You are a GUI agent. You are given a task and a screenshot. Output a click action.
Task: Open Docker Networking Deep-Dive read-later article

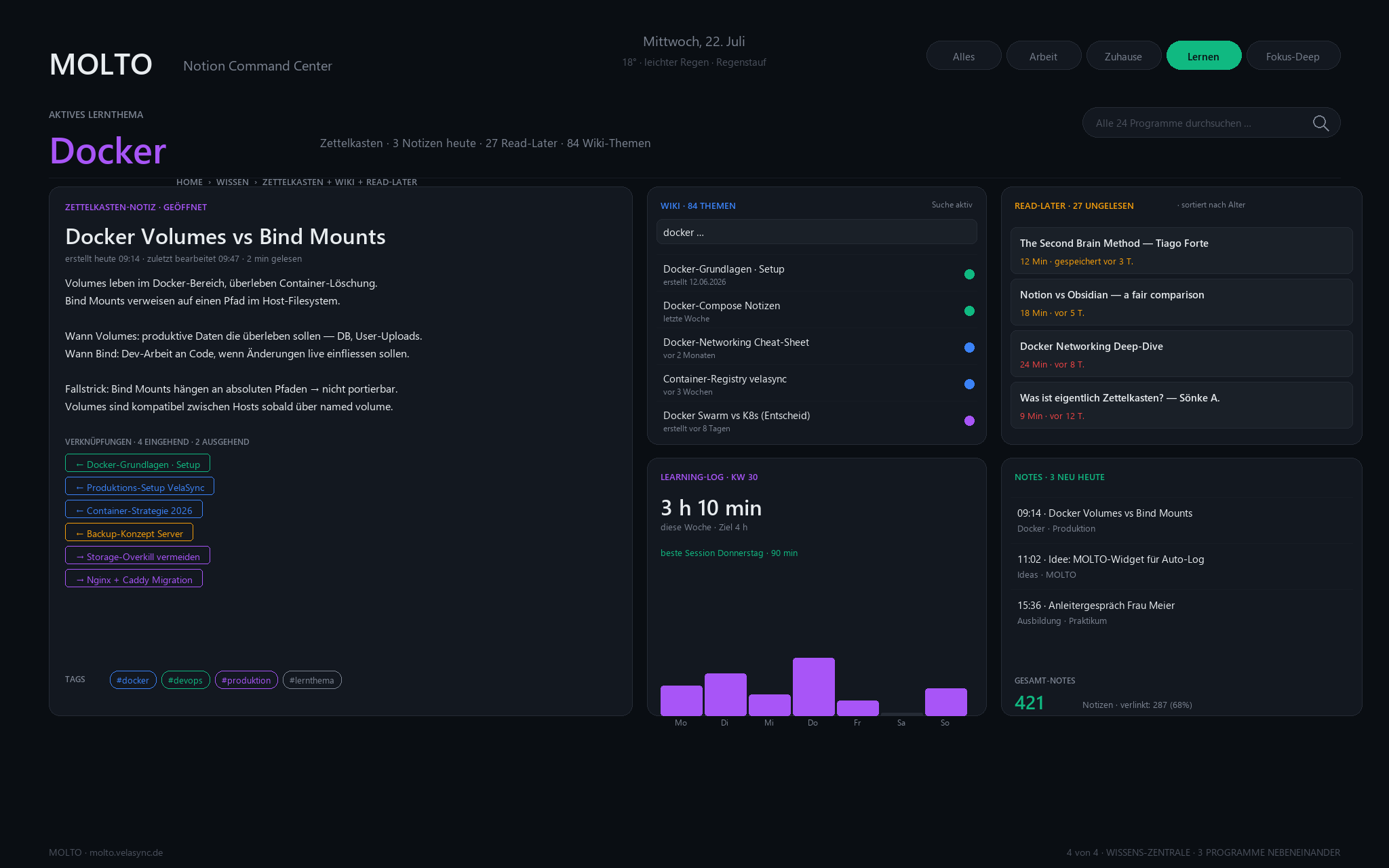[1181, 354]
